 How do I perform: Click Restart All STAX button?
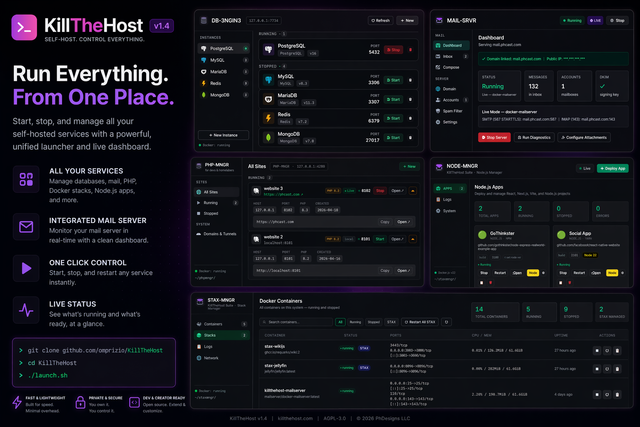coord(420,322)
